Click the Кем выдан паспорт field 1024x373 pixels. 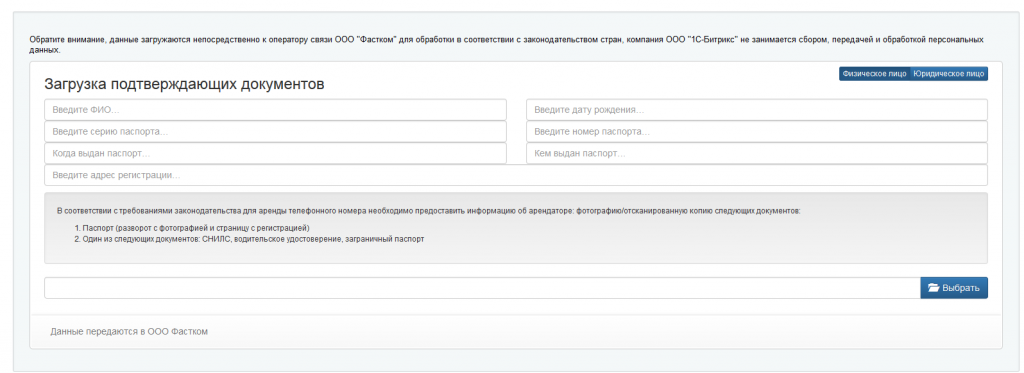pos(757,154)
